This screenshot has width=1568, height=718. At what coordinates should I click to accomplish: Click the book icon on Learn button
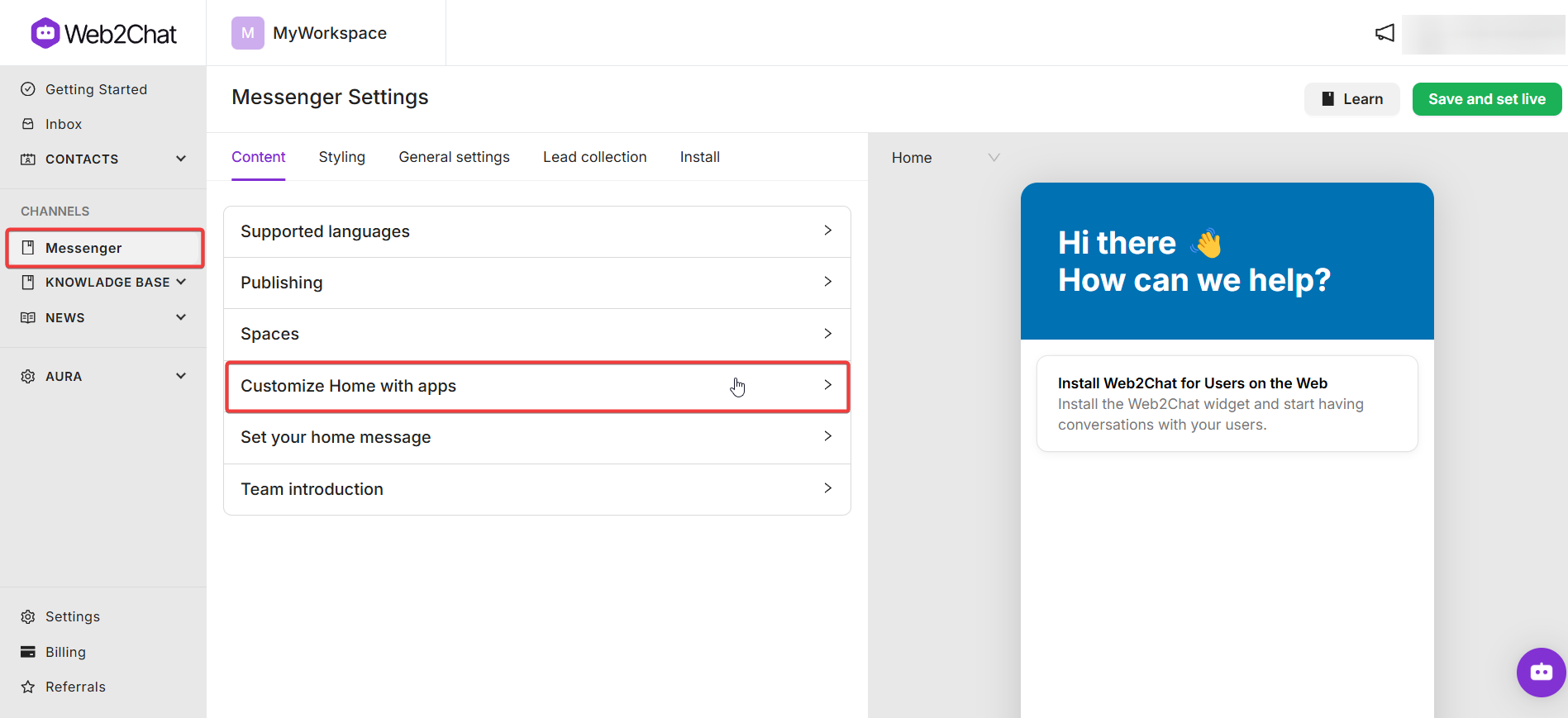click(x=1328, y=99)
